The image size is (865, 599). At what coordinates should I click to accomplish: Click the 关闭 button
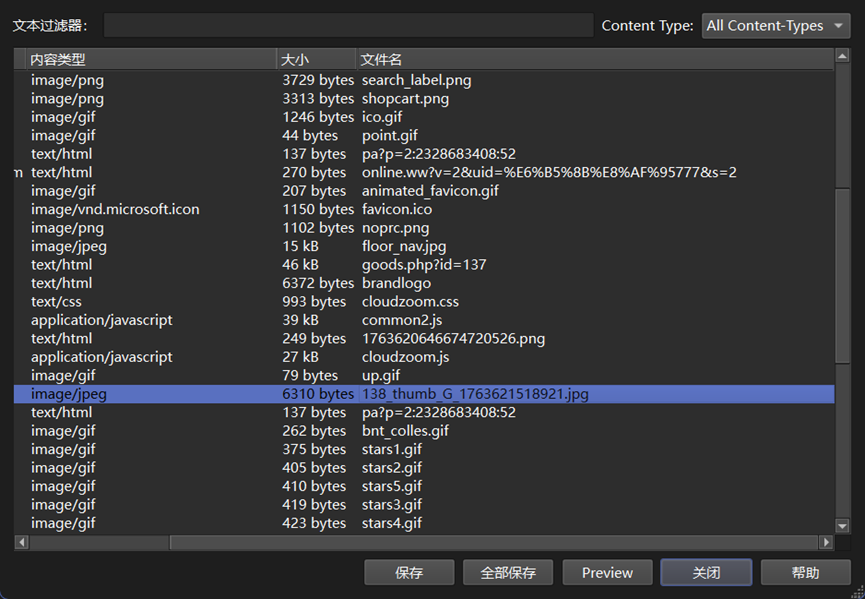706,572
